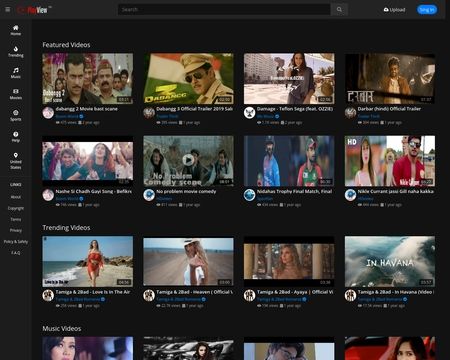450x360 pixels.
Task: Open channel avatar beside Love Is In The Air
Action: coord(48,295)
